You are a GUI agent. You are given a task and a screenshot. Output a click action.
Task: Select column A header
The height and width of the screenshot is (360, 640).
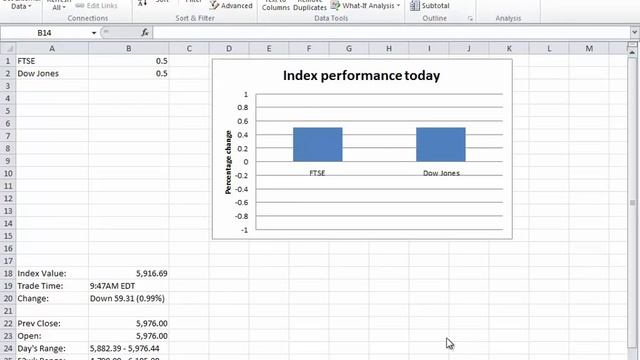52,48
